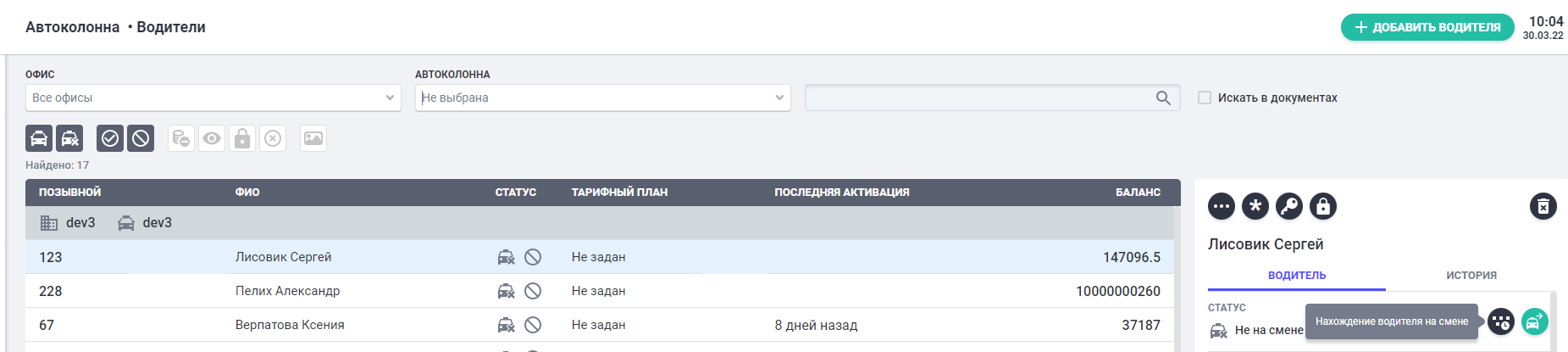This screenshot has width=1568, height=352.
Task: Enable the 'Искать в документах' checkbox
Action: click(x=1204, y=98)
